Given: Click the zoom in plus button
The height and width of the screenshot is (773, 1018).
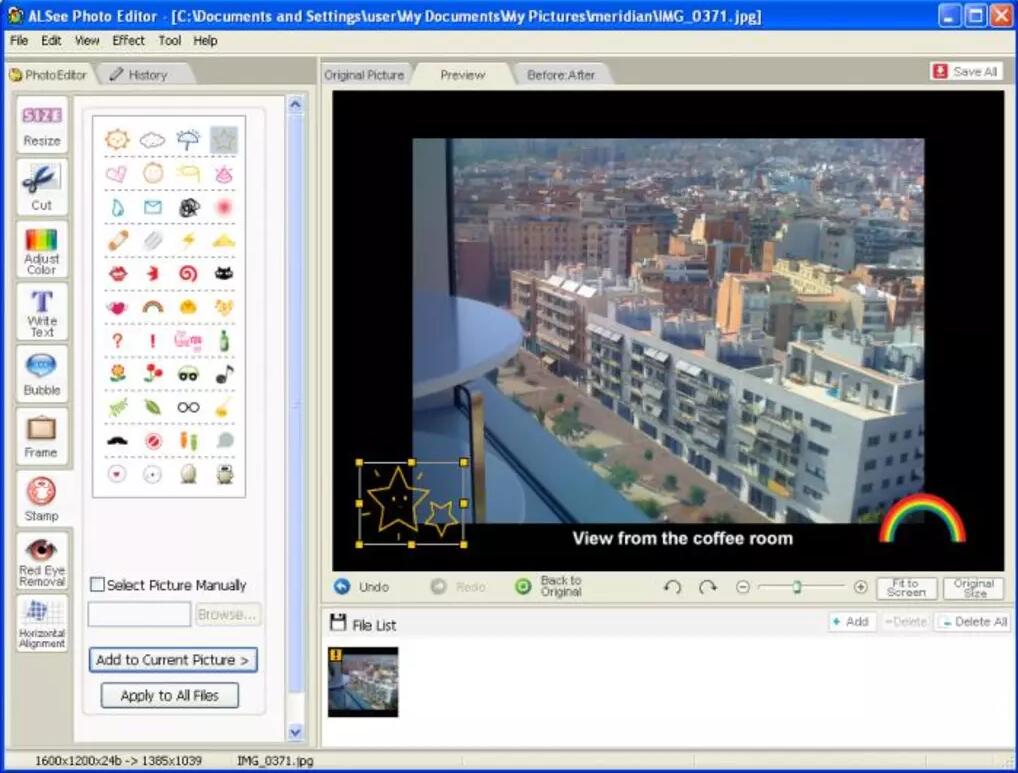Looking at the screenshot, I should (860, 587).
